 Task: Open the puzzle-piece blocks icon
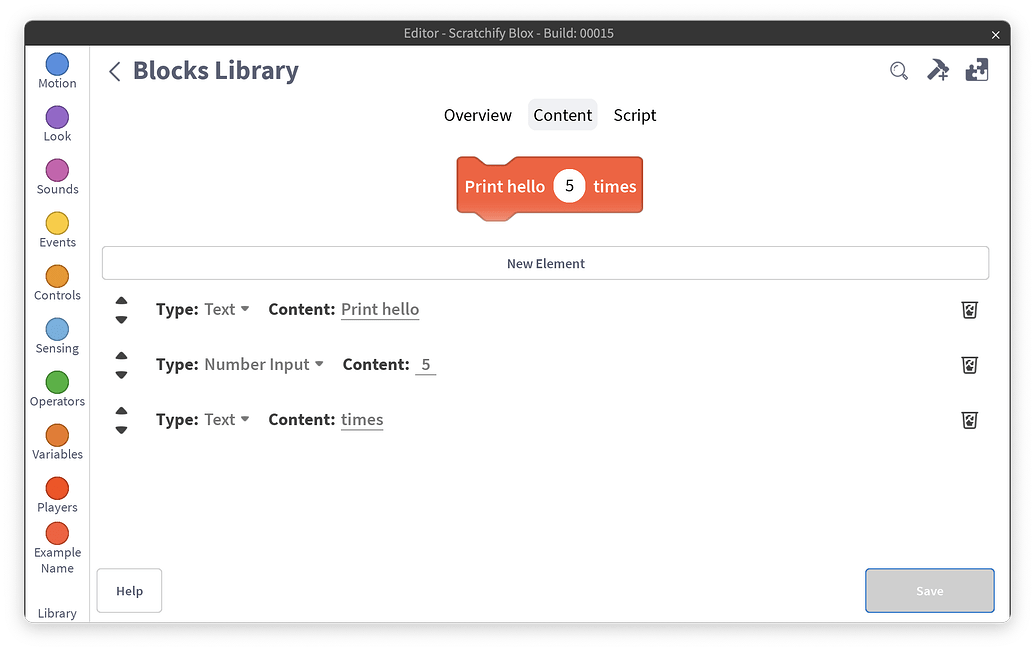976,70
